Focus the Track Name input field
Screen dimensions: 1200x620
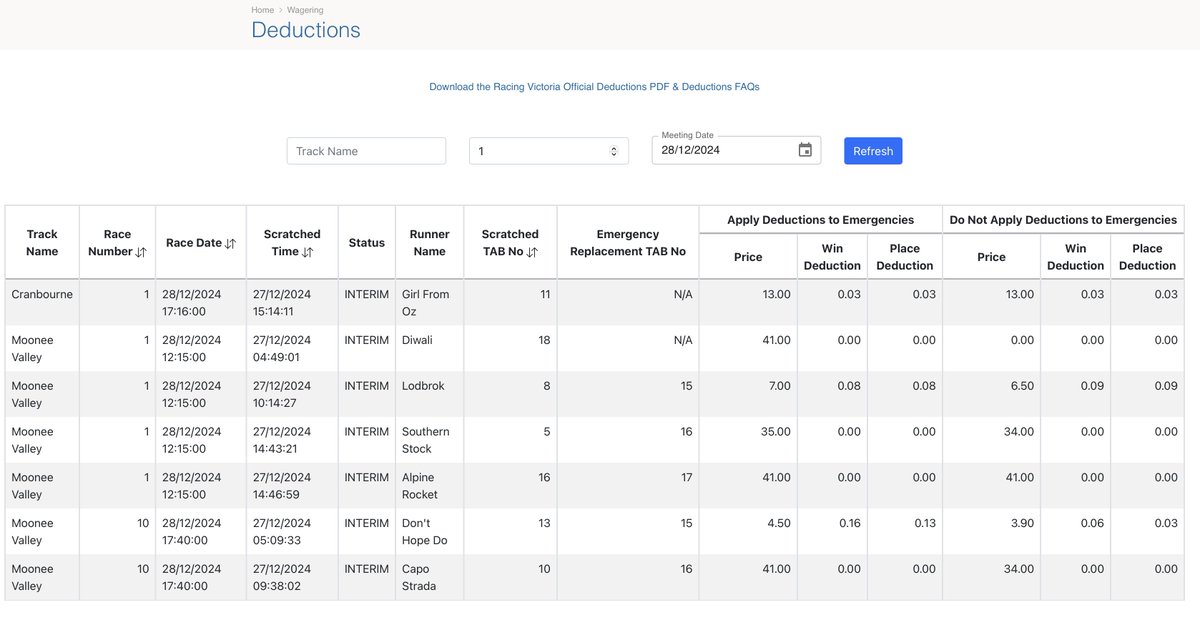366,151
